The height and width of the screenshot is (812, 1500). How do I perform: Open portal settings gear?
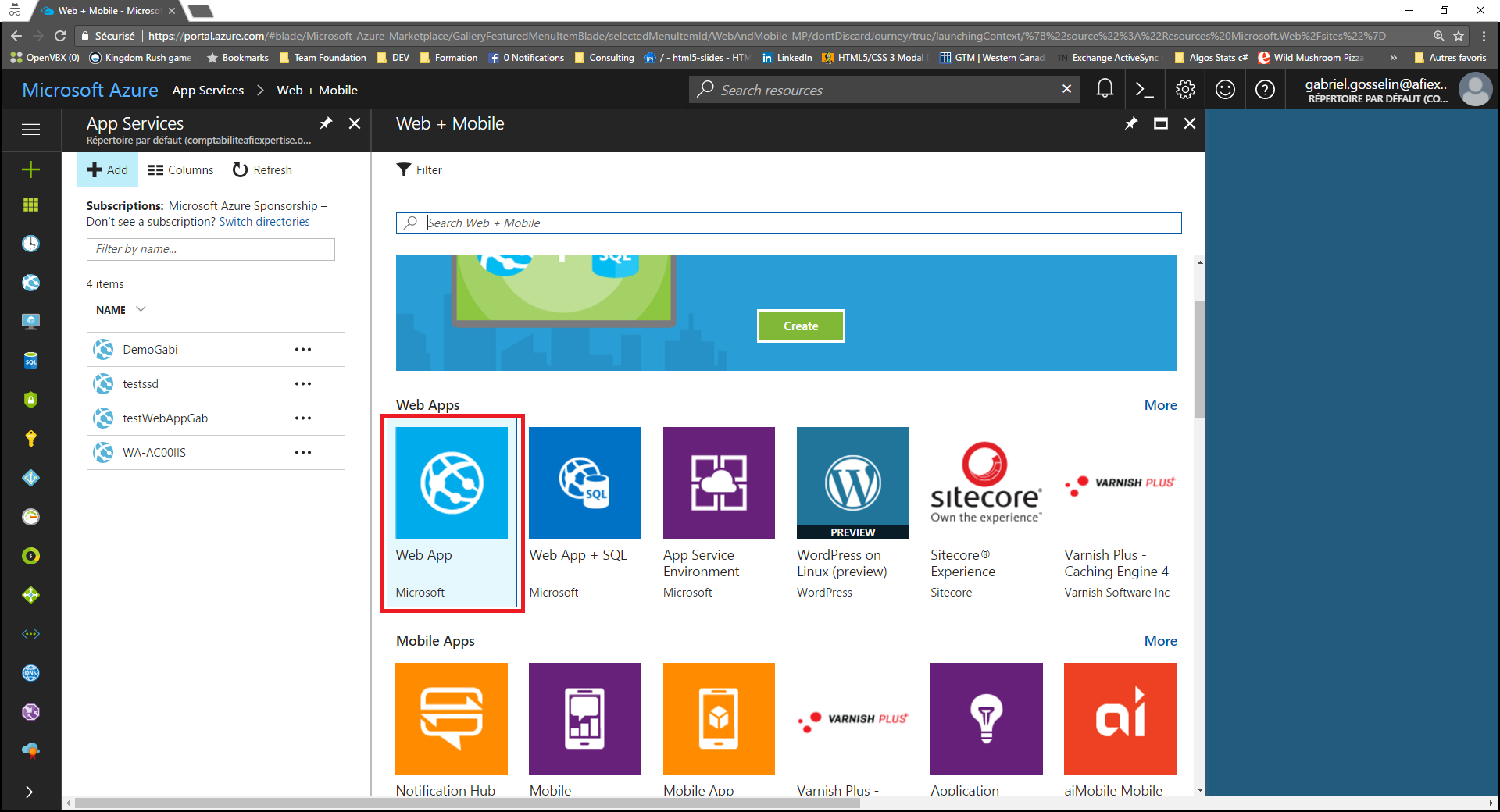pyautogui.click(x=1185, y=90)
